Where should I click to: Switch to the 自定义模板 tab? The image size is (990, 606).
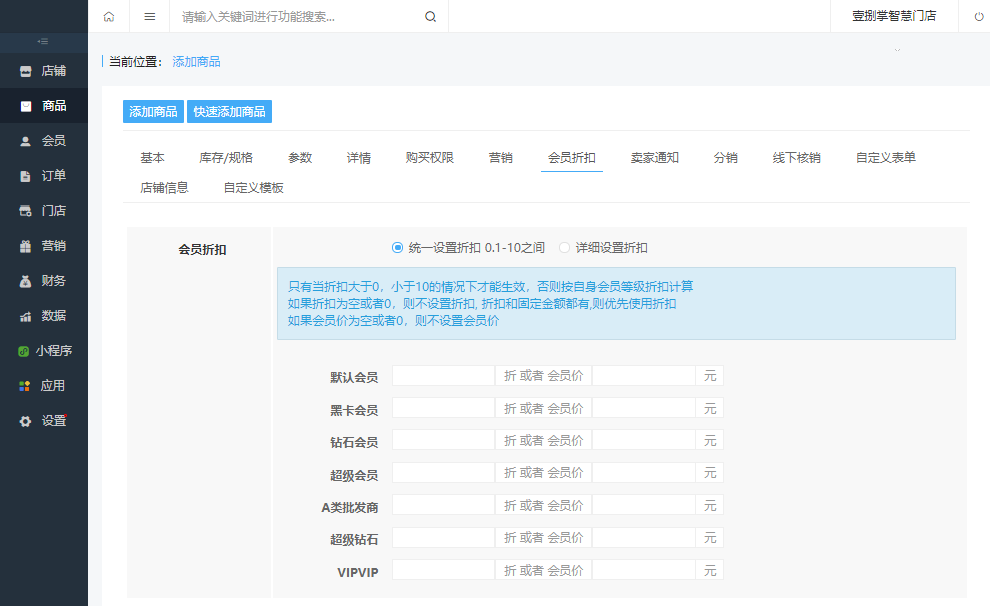click(x=253, y=187)
